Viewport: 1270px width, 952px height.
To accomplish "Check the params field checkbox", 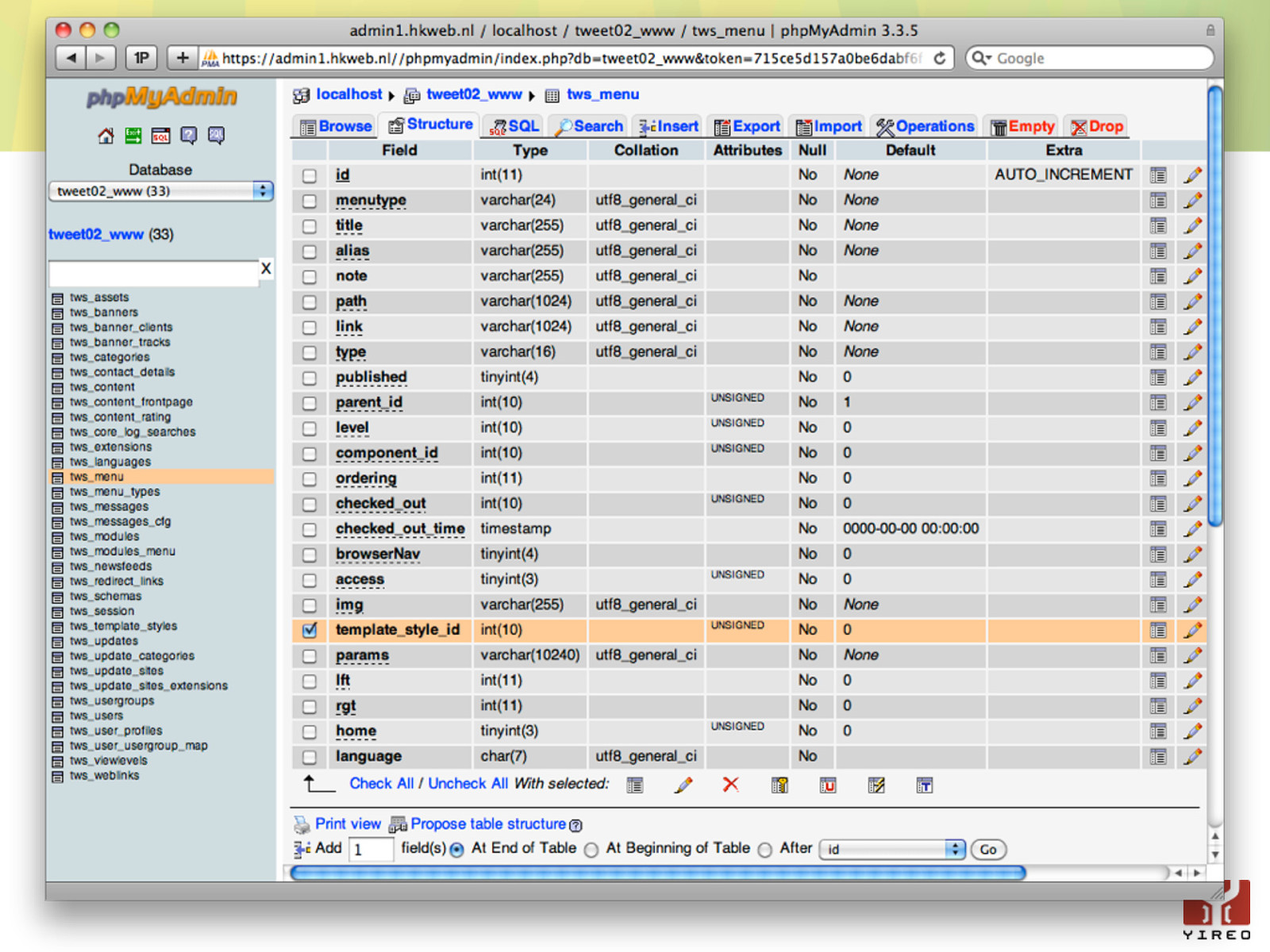I will [310, 656].
